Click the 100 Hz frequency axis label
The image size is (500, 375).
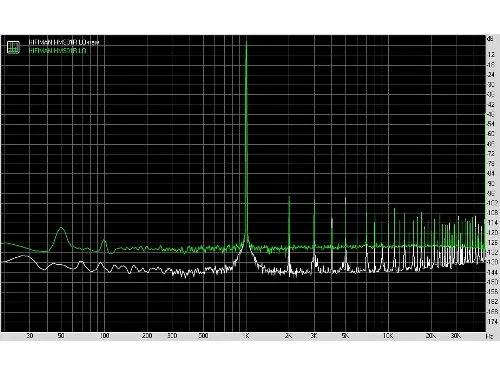[105, 336]
